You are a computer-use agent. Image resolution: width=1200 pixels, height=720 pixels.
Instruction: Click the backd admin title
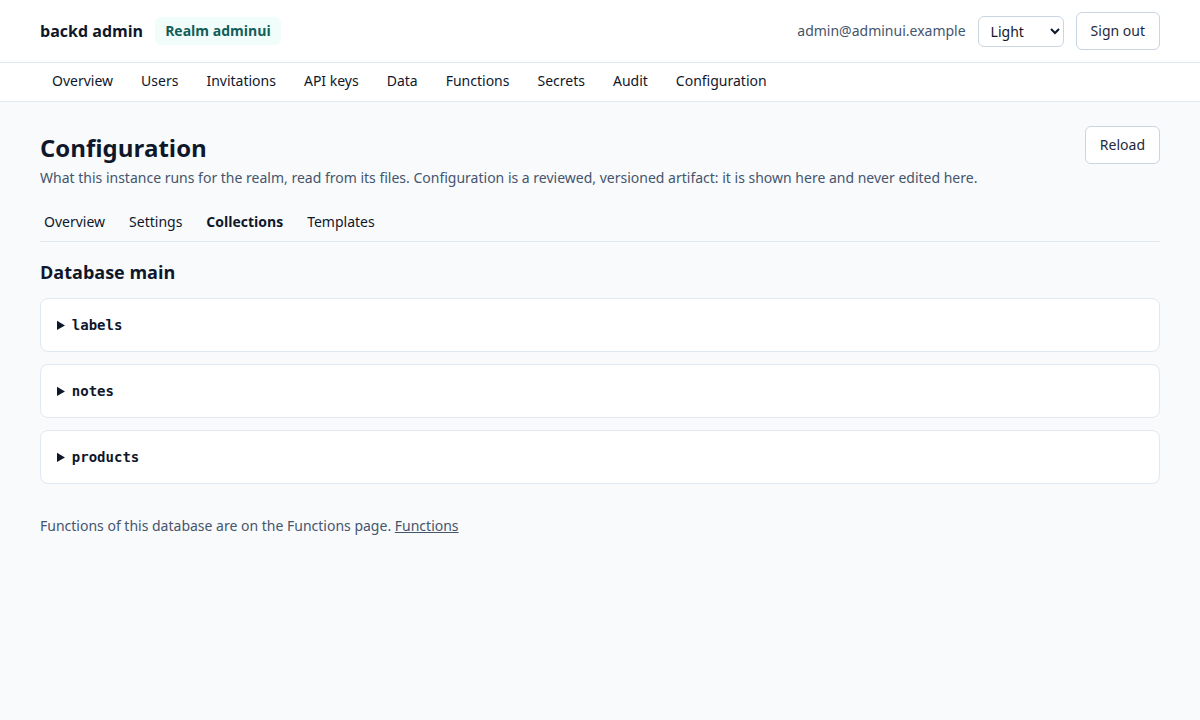pyautogui.click(x=91, y=31)
